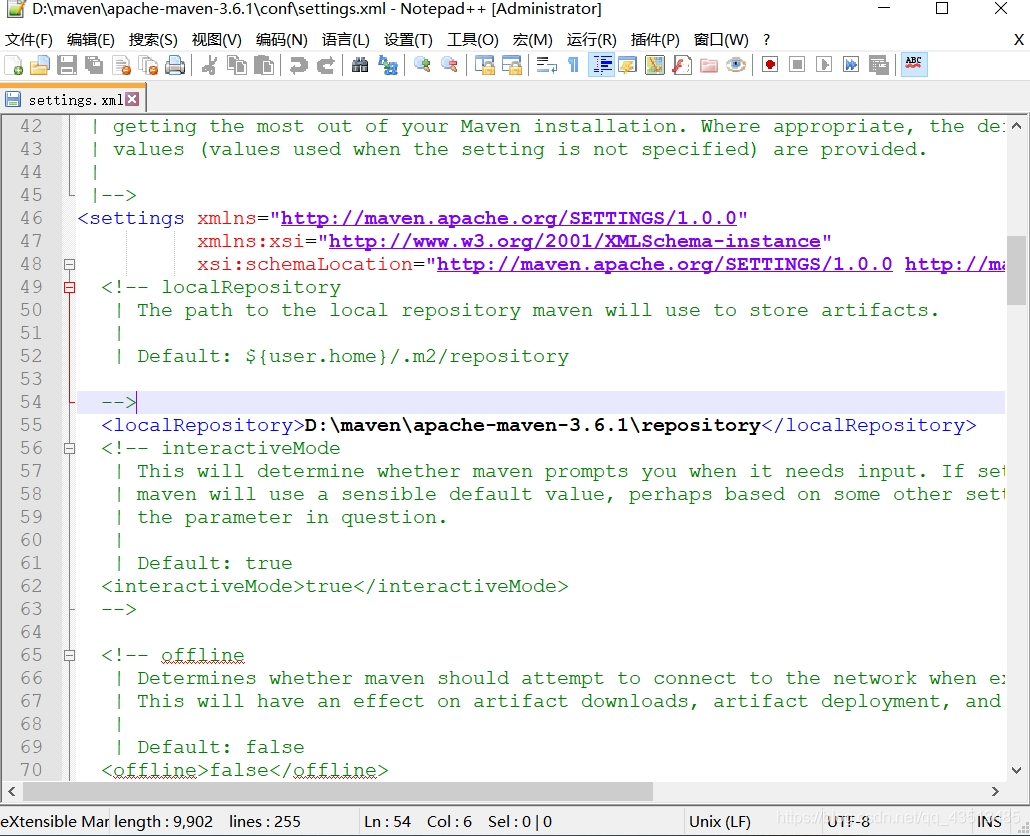Collapse the offline comment fold at line 65
This screenshot has height=836, width=1030.
[x=70, y=656]
